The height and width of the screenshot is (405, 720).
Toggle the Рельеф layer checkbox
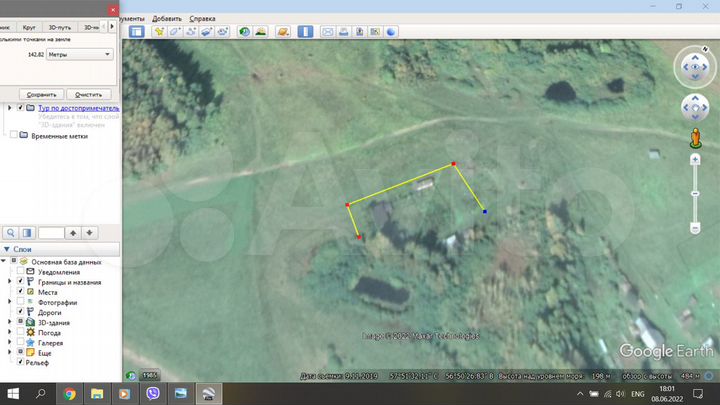pos(20,362)
